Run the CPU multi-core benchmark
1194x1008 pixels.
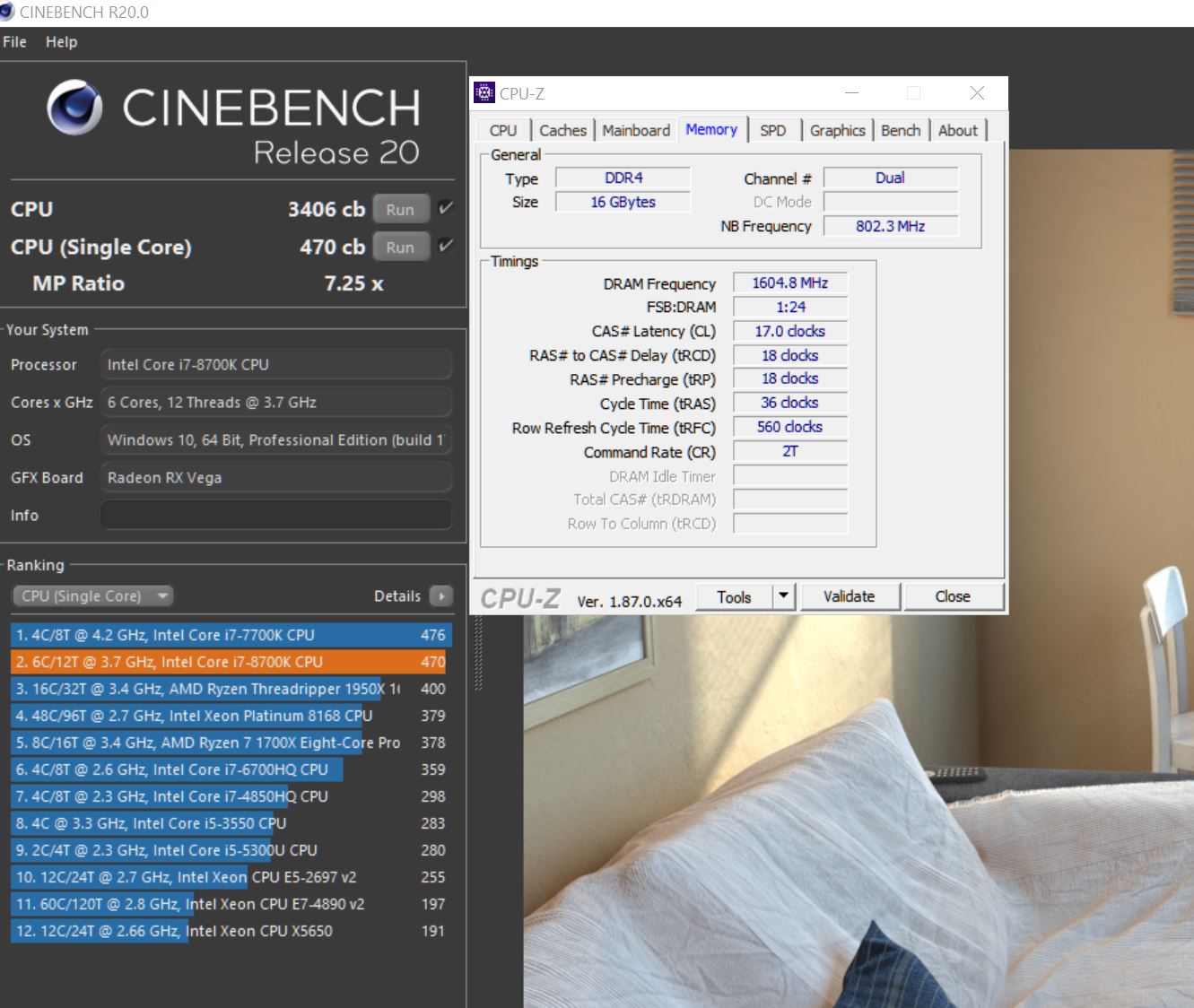(x=400, y=210)
